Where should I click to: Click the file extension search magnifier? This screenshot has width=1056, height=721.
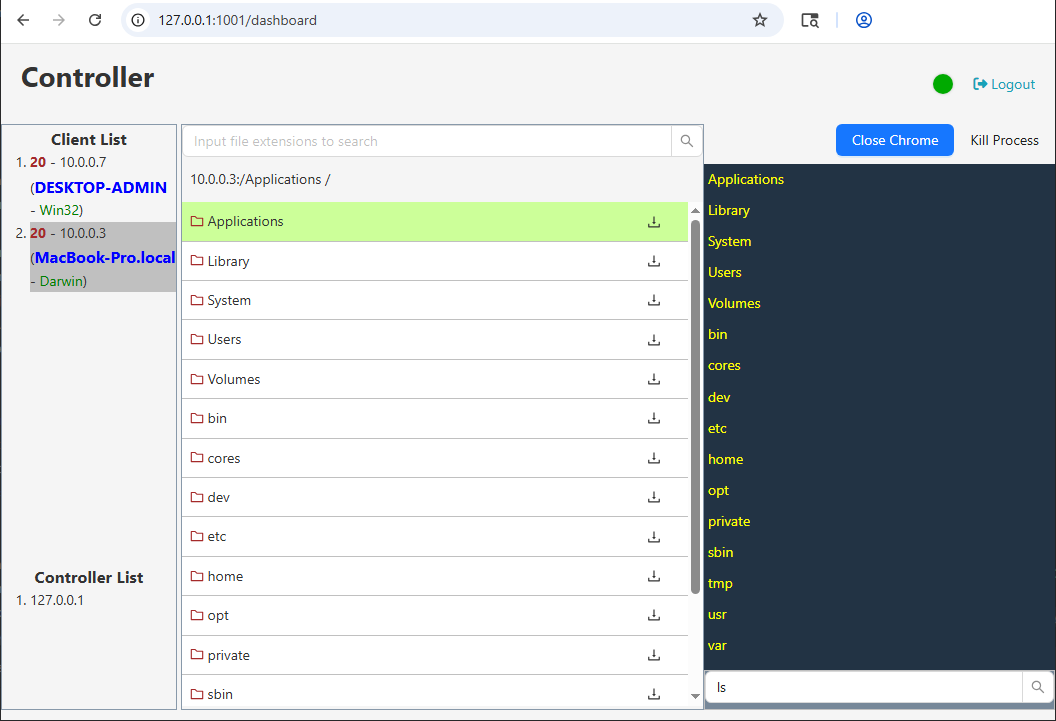tap(686, 141)
